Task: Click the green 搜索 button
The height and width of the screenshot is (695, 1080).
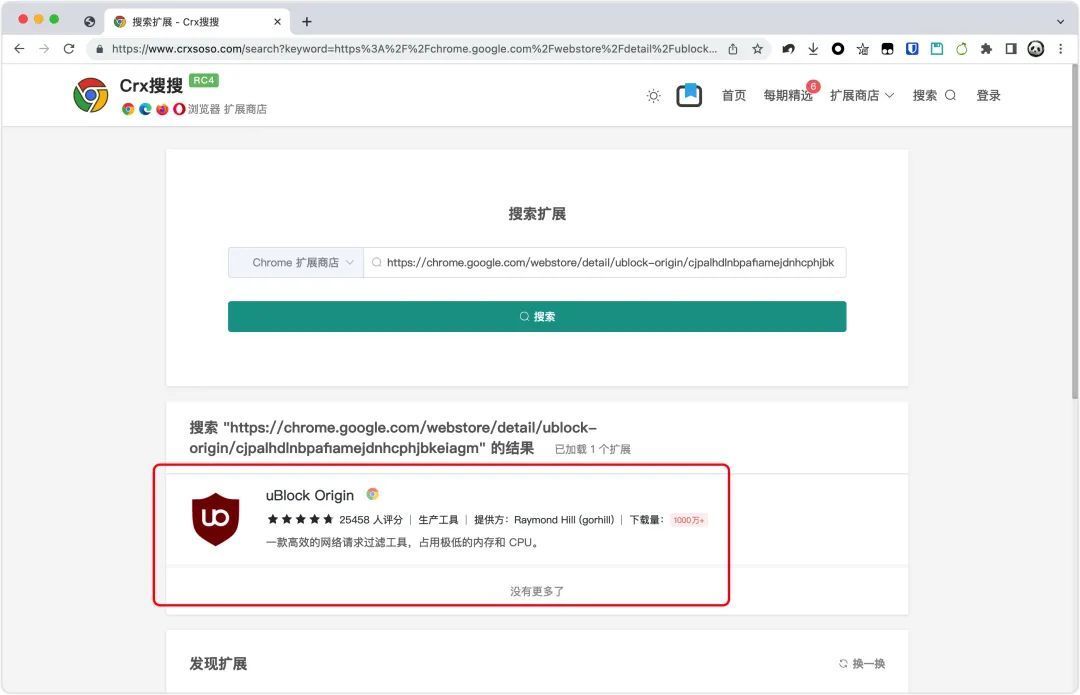Action: point(537,316)
